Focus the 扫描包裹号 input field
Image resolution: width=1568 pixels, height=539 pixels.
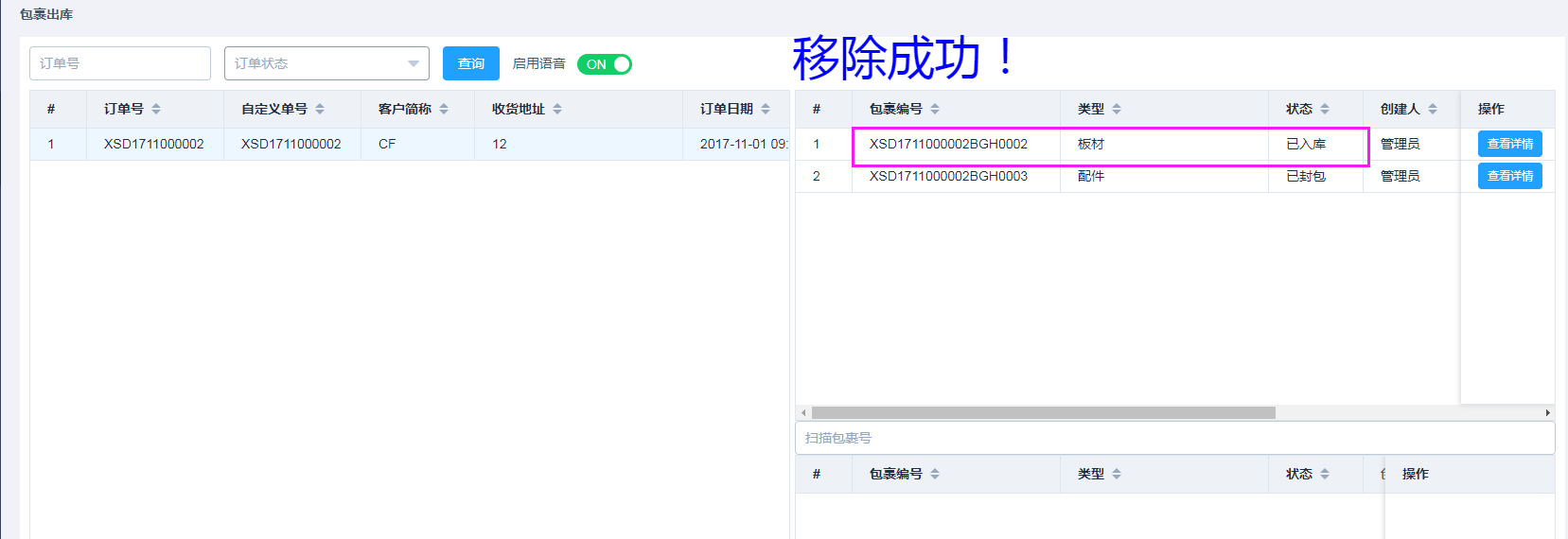[1173, 438]
